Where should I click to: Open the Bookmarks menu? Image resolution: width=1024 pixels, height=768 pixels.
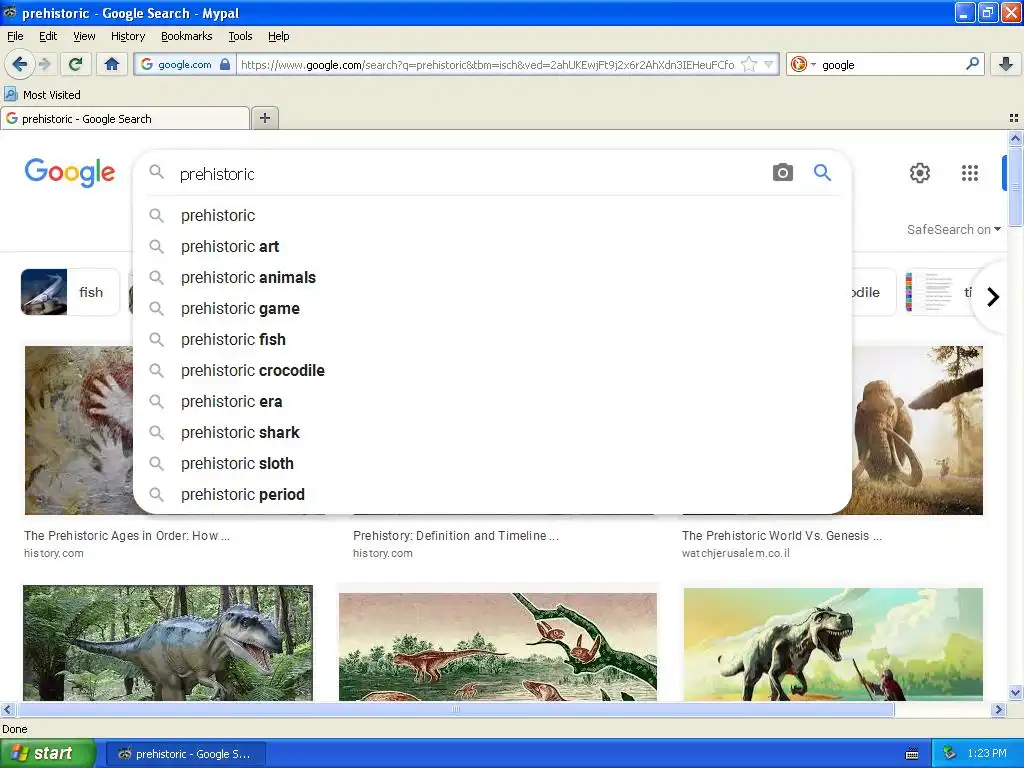point(186,36)
